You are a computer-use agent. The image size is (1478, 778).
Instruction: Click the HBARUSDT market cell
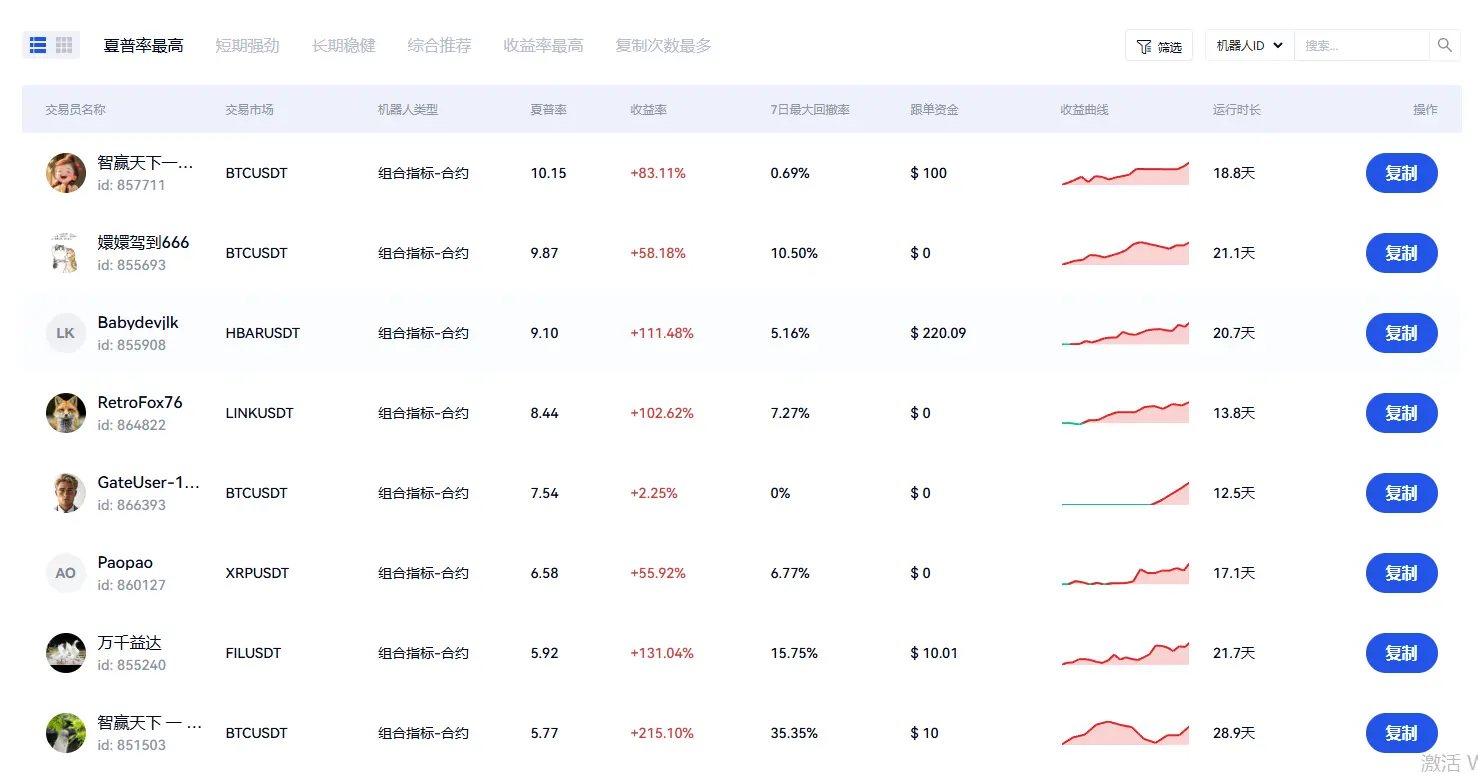click(x=263, y=333)
